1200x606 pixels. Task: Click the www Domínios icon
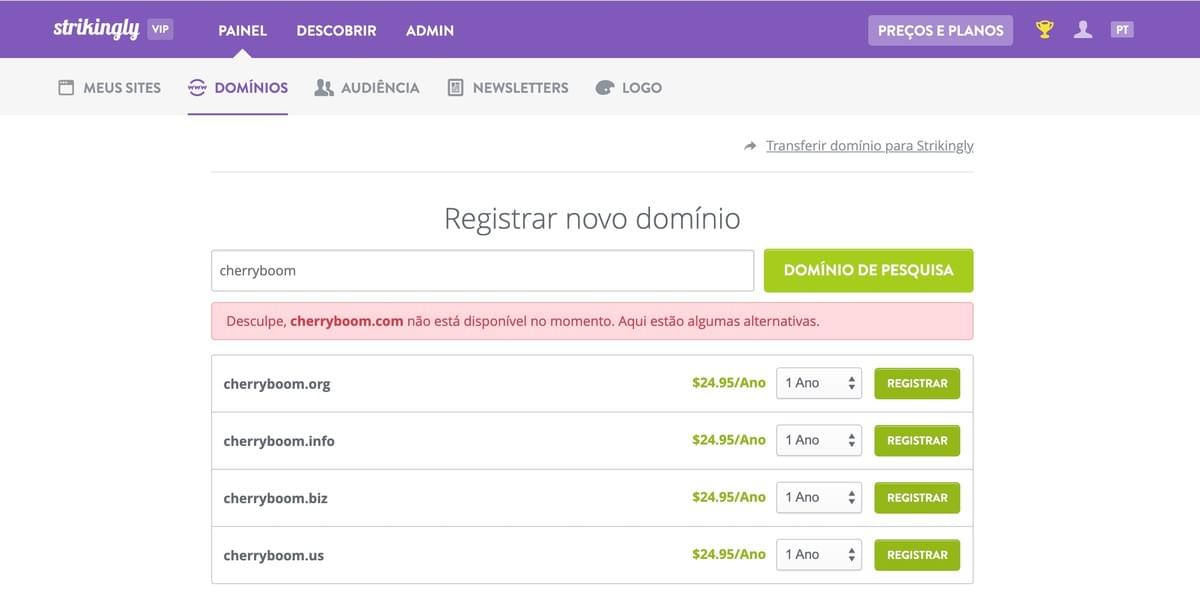tap(197, 88)
